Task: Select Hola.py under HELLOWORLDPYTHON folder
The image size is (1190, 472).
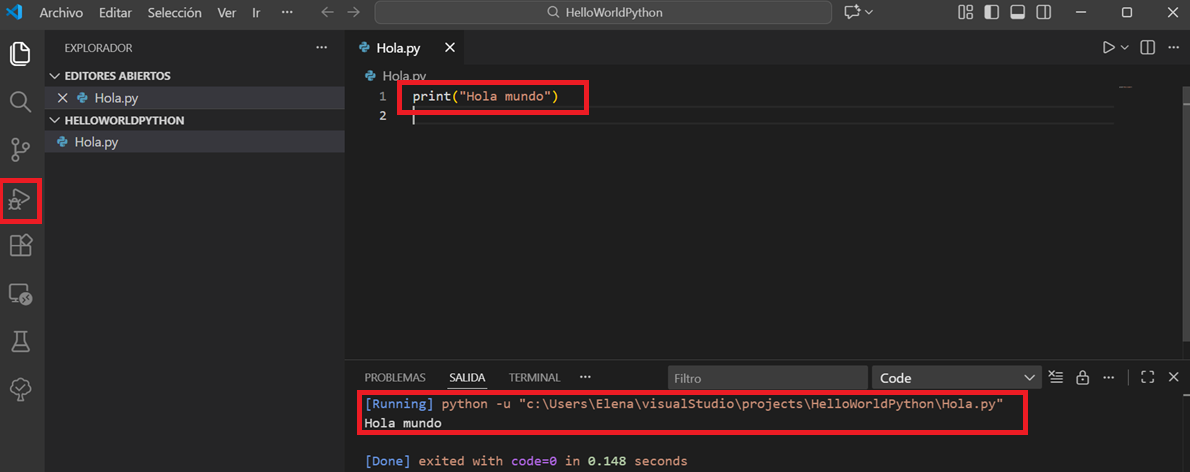Action: (96, 142)
